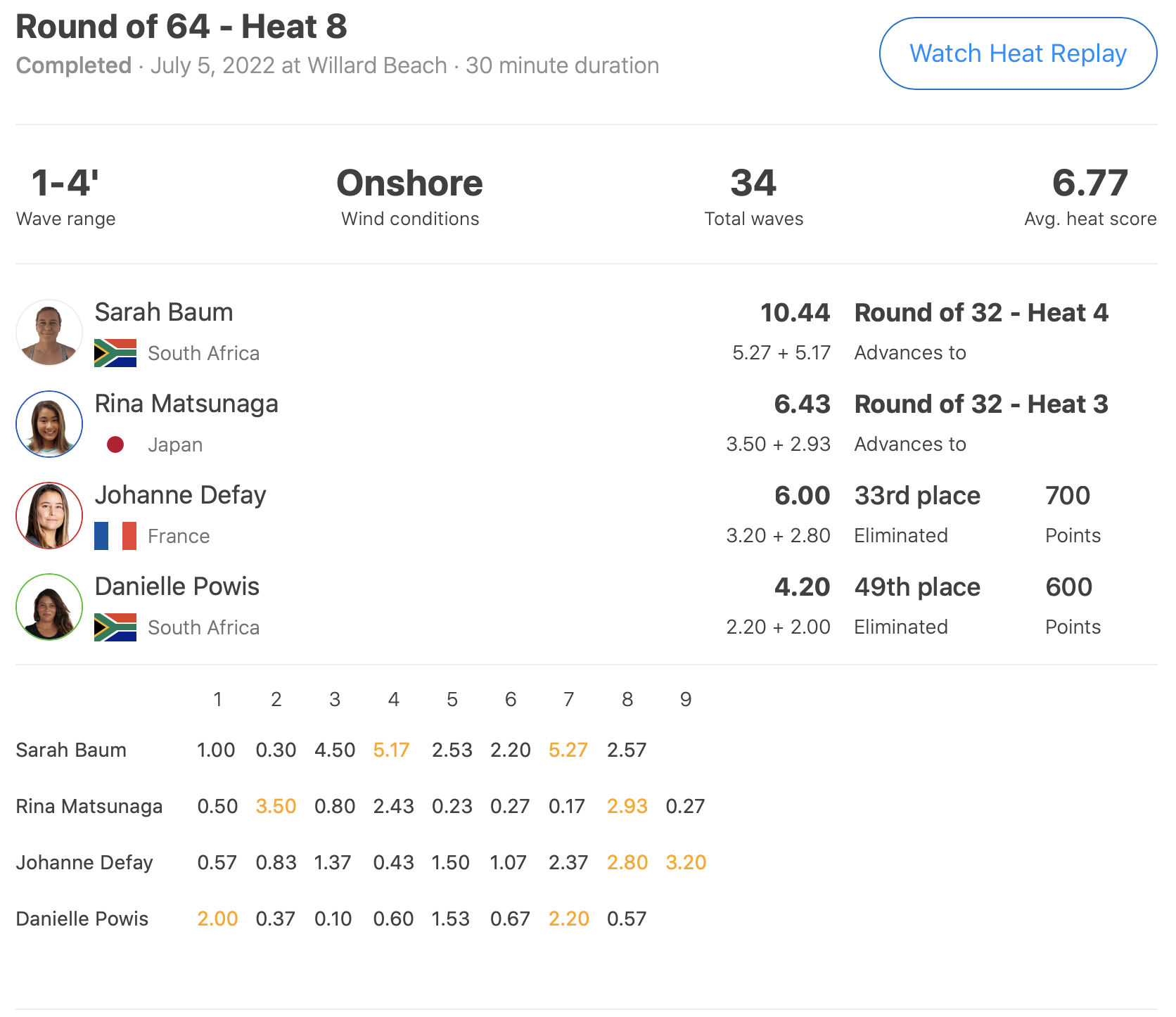Select Rina Matsunaga's 3.50 wave score
The image size is (1176, 1017).
pos(276,806)
